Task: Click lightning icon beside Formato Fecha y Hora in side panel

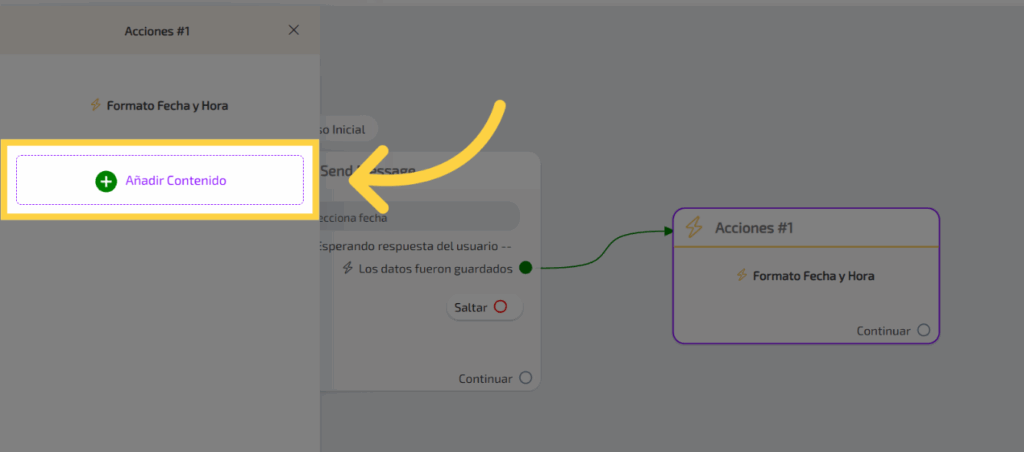Action: point(96,105)
